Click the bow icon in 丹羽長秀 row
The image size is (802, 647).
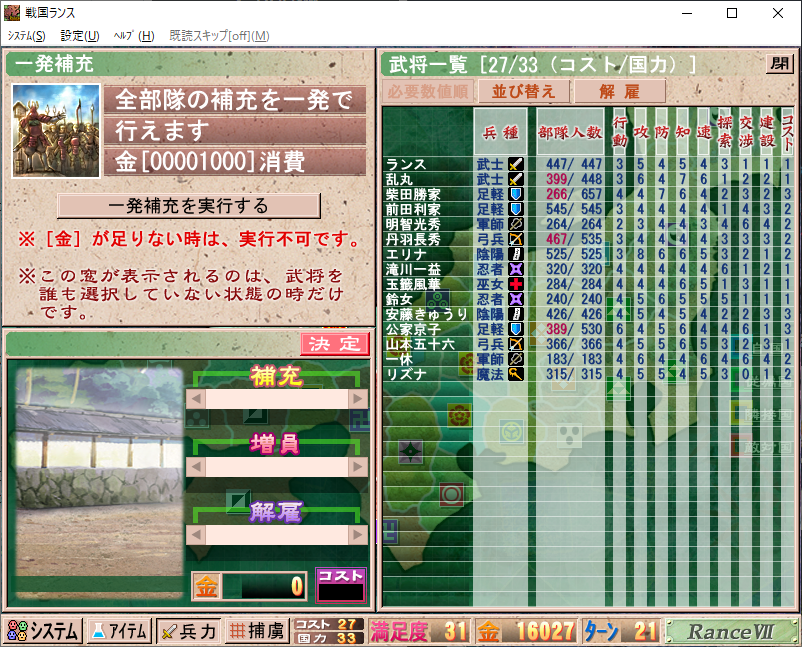click(516, 239)
